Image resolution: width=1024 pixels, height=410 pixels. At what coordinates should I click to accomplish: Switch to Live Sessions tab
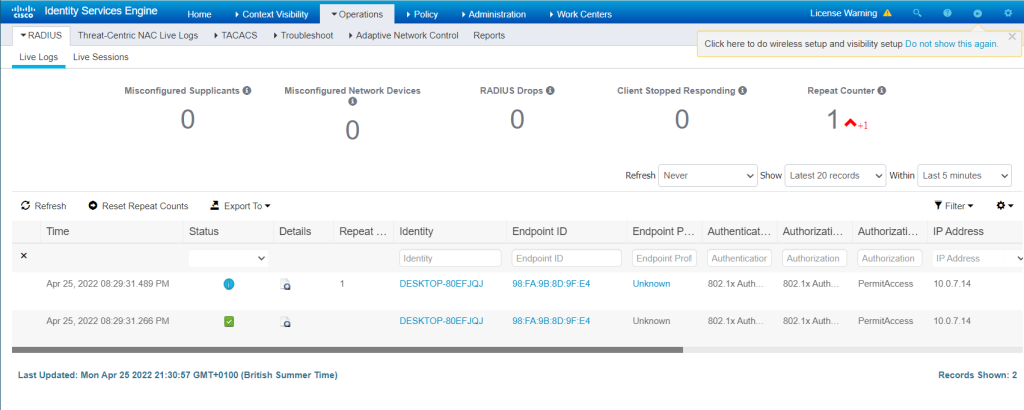click(101, 57)
